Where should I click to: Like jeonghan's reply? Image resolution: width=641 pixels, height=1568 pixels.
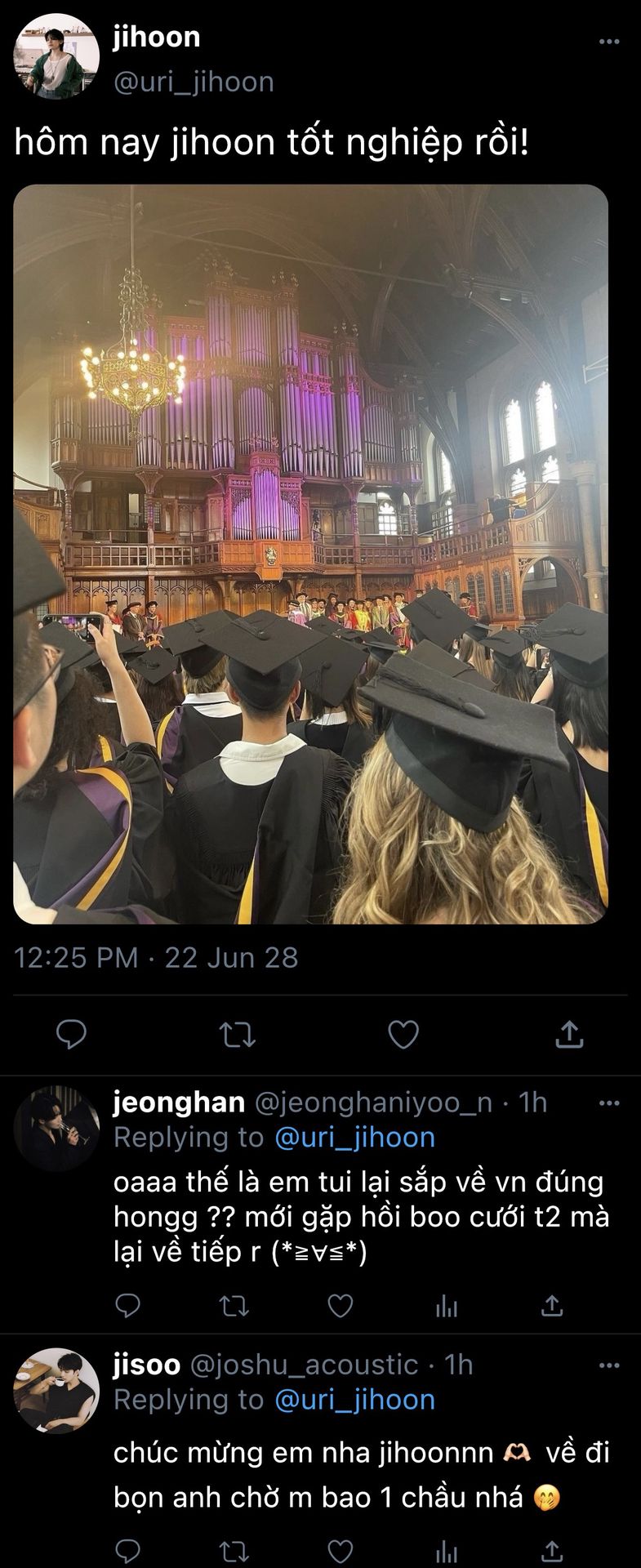tap(340, 1306)
